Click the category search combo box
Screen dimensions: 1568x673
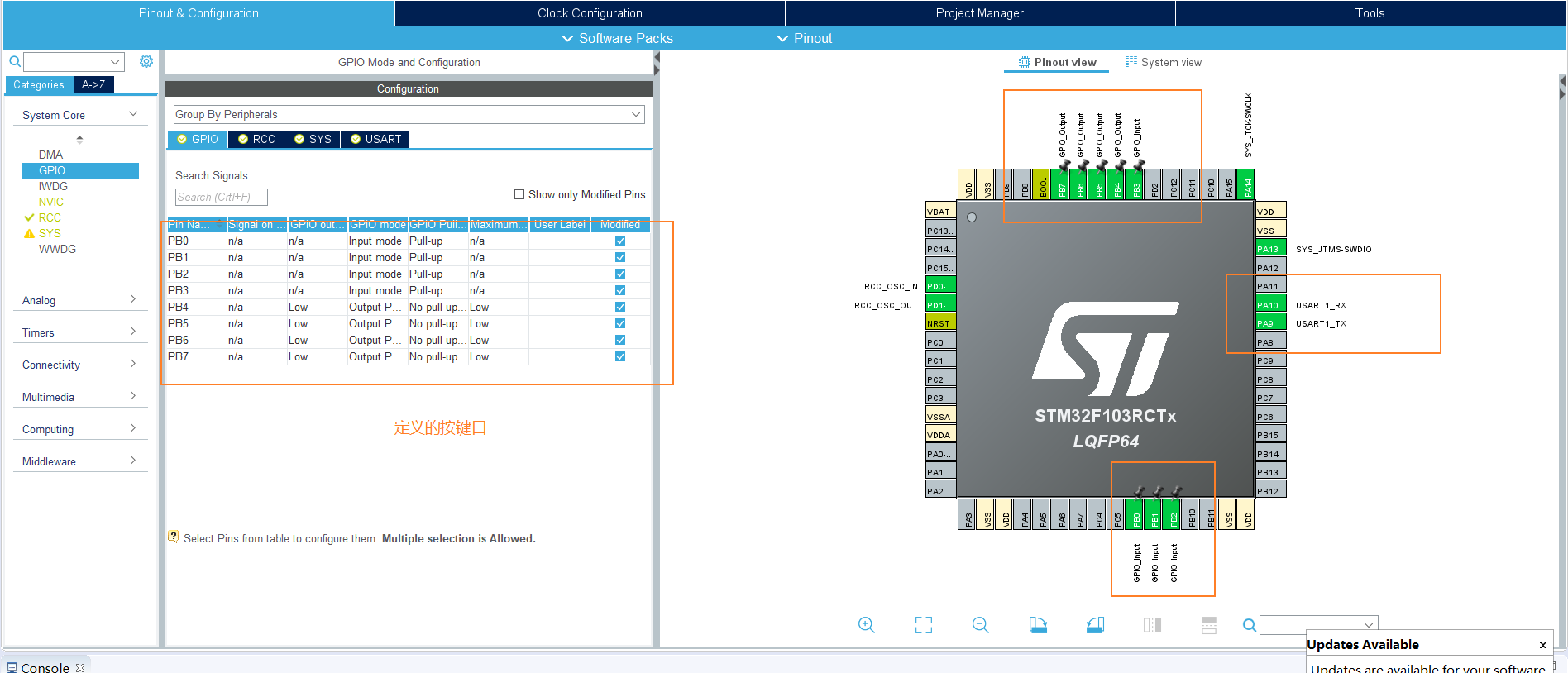[x=74, y=62]
